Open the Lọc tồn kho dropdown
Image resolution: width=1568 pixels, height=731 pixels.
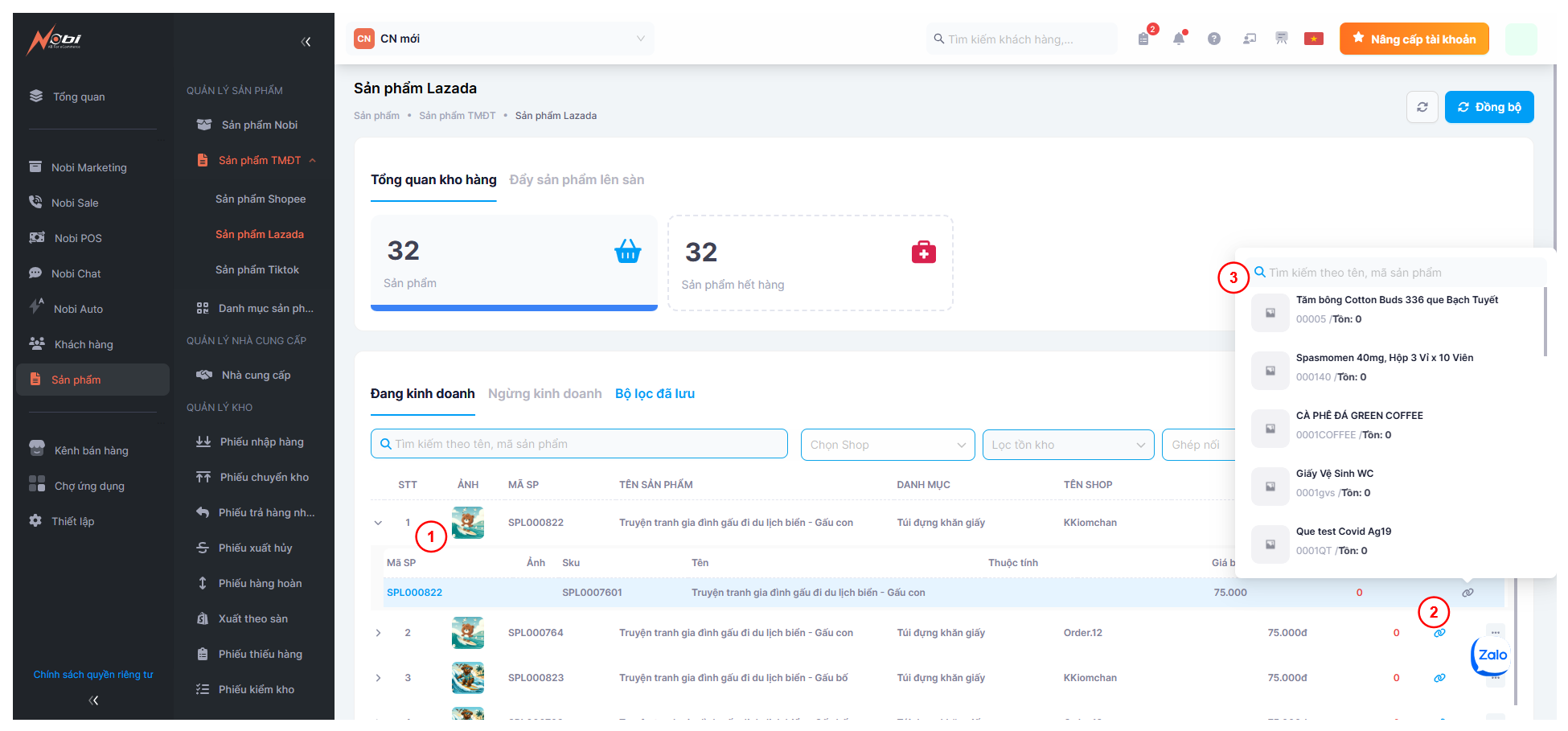click(x=1068, y=445)
